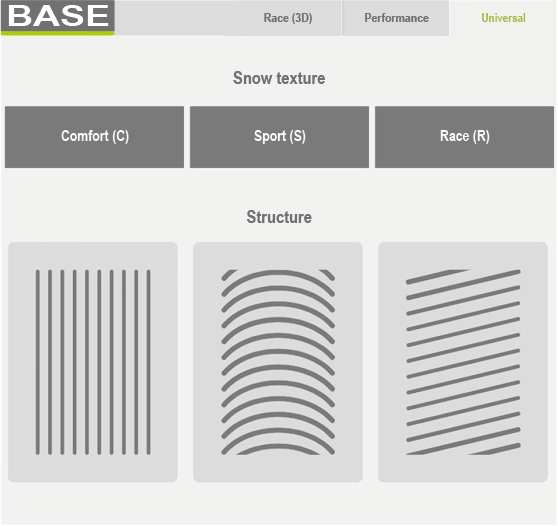558x526 pixels.
Task: Click the Structure section heading
Action: [279, 217]
